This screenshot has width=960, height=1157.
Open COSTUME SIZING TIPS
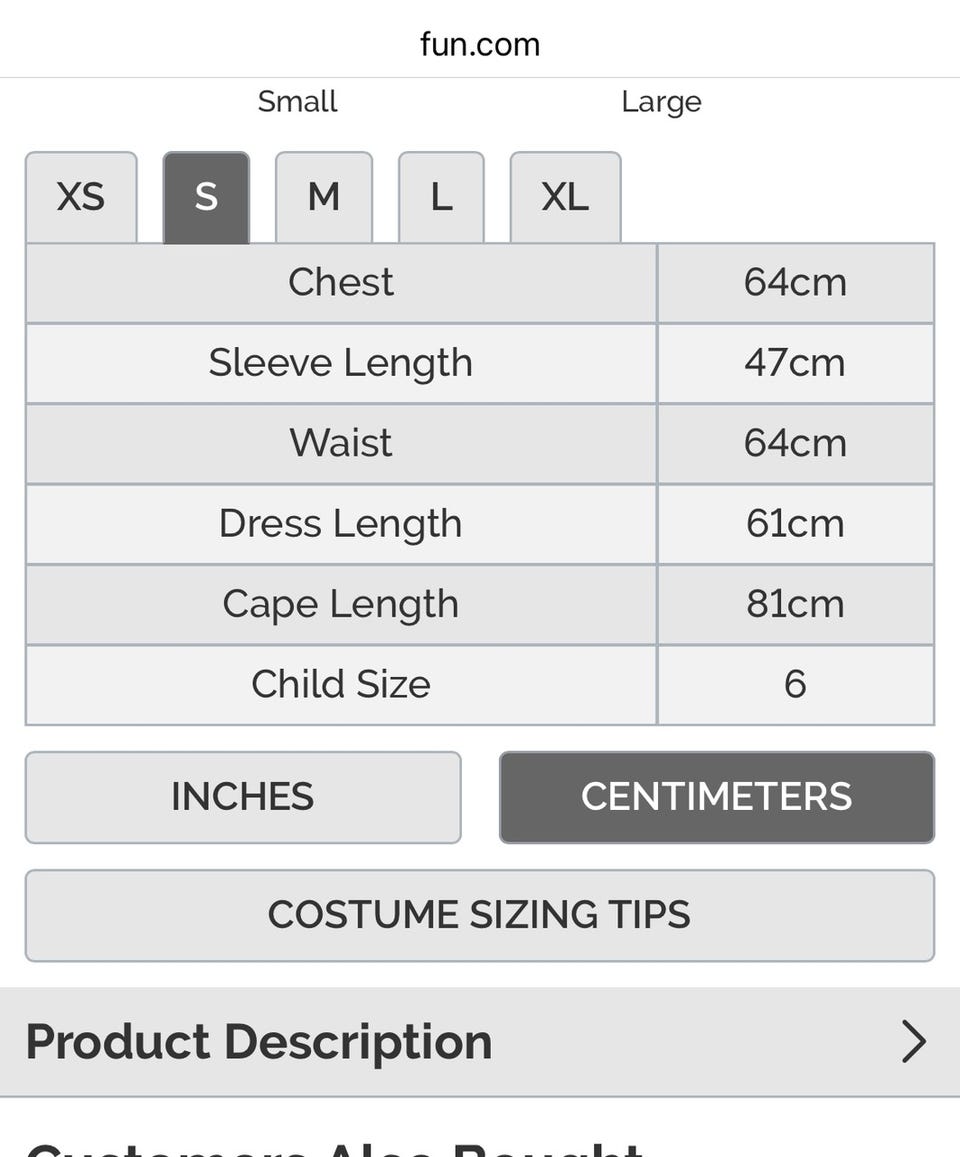(479, 915)
